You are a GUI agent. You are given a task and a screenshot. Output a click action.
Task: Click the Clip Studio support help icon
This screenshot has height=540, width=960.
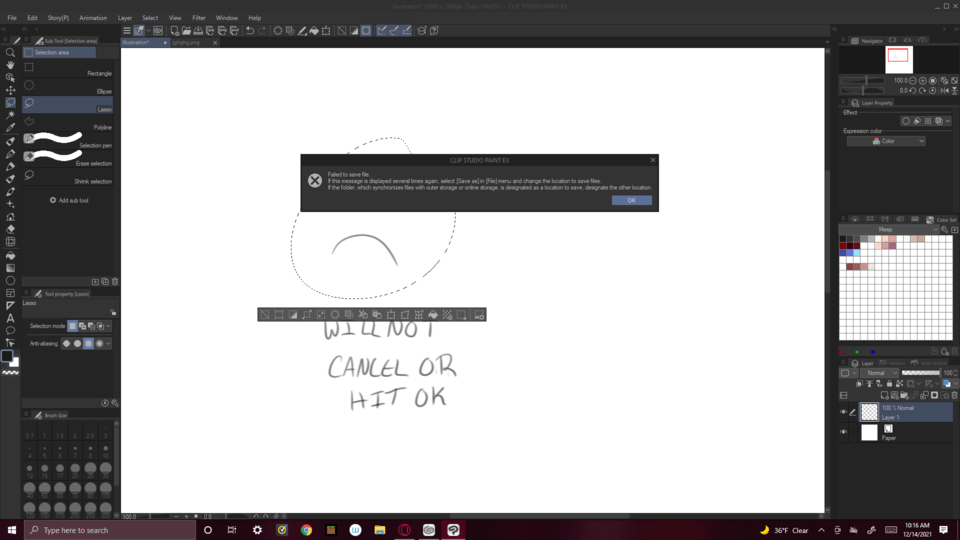tap(434, 31)
